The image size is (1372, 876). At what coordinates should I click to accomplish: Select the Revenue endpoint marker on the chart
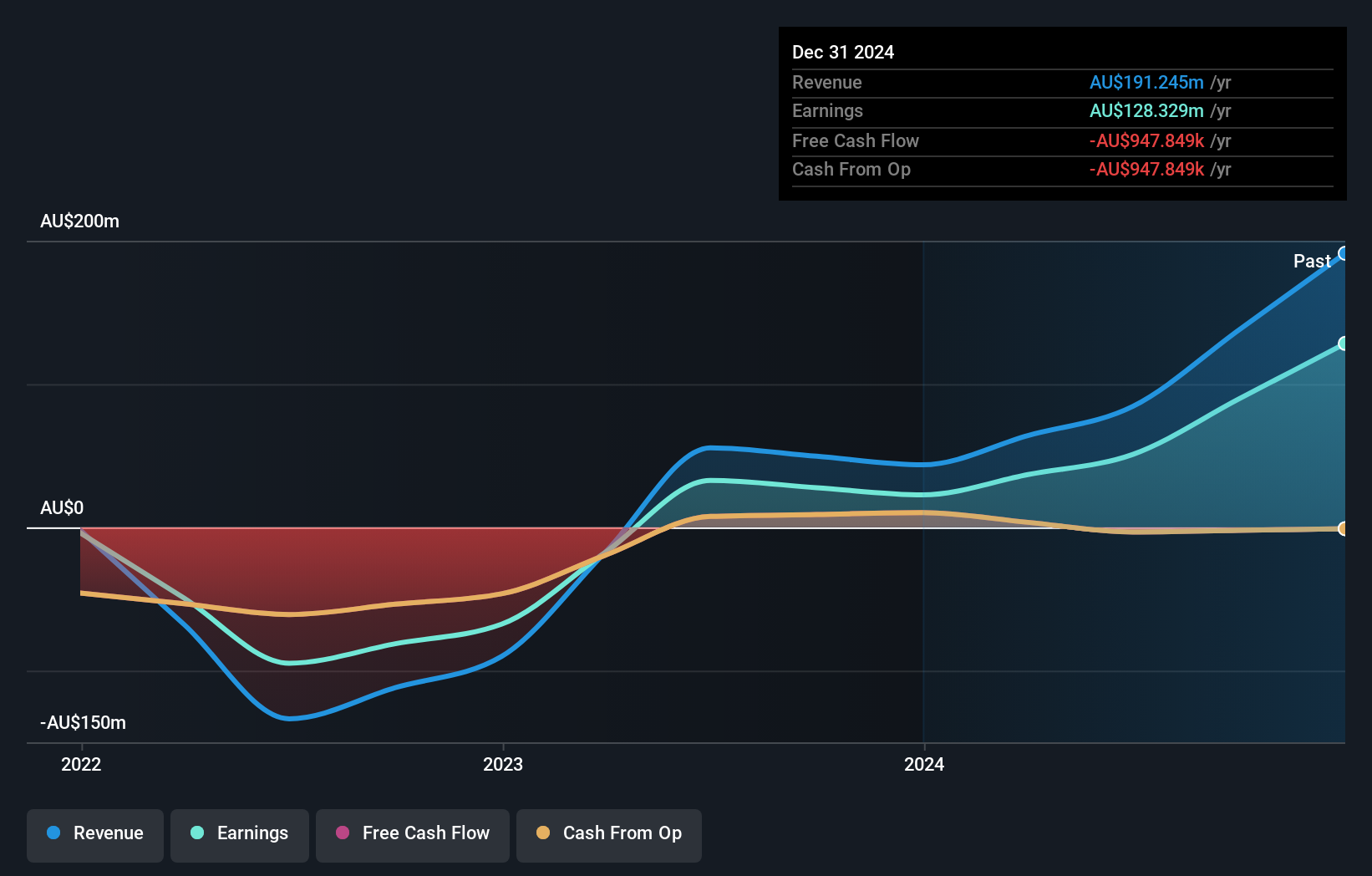click(x=1343, y=253)
